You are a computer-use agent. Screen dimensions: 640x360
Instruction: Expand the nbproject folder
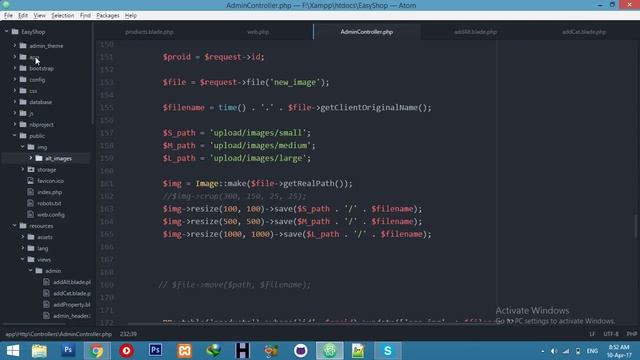point(15,124)
